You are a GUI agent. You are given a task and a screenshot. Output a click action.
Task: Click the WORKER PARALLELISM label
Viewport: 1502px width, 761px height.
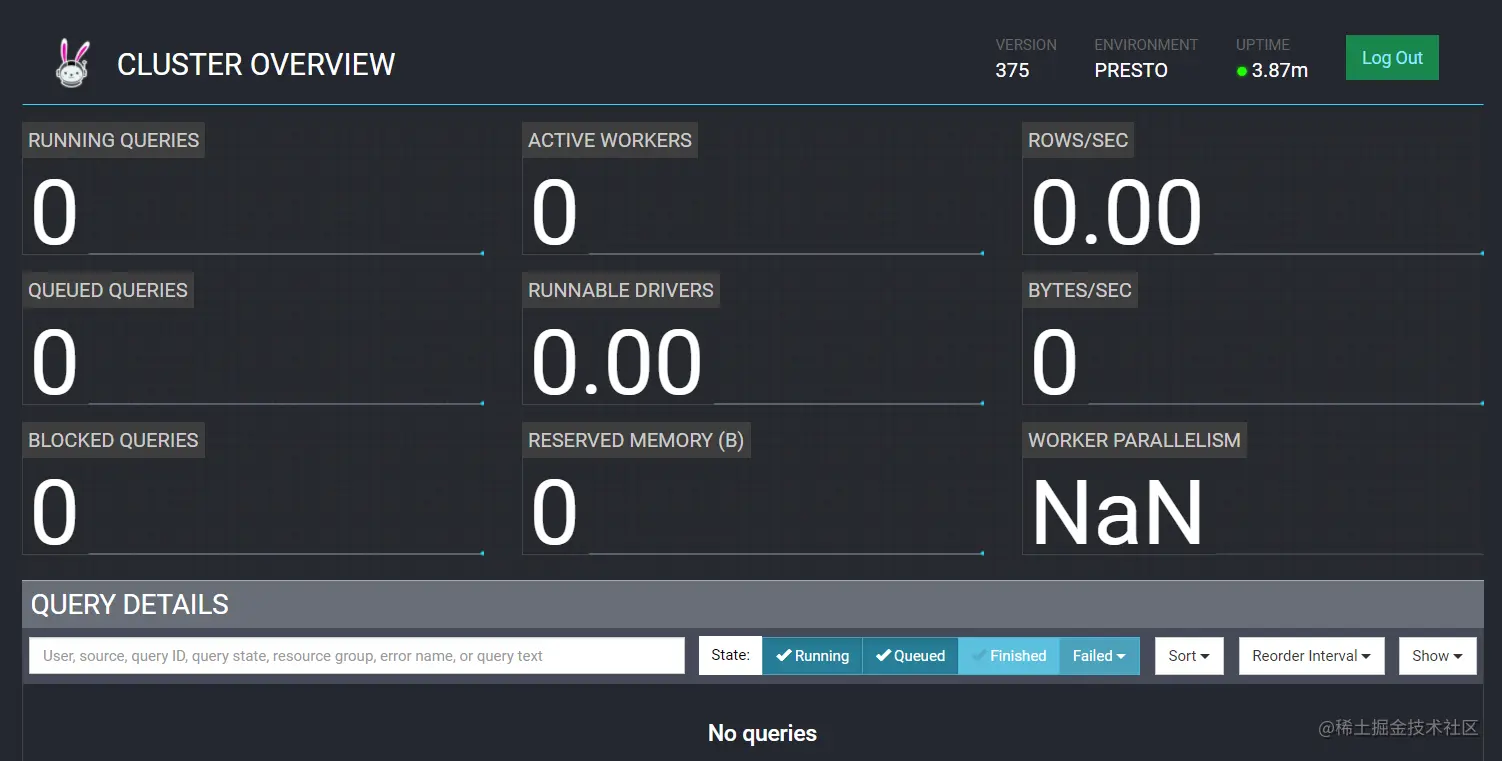click(x=1134, y=440)
